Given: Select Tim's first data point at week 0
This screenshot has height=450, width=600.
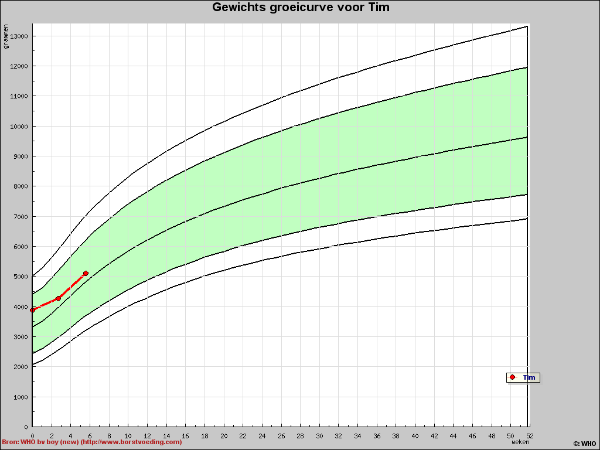Looking at the screenshot, I should [x=33, y=310].
